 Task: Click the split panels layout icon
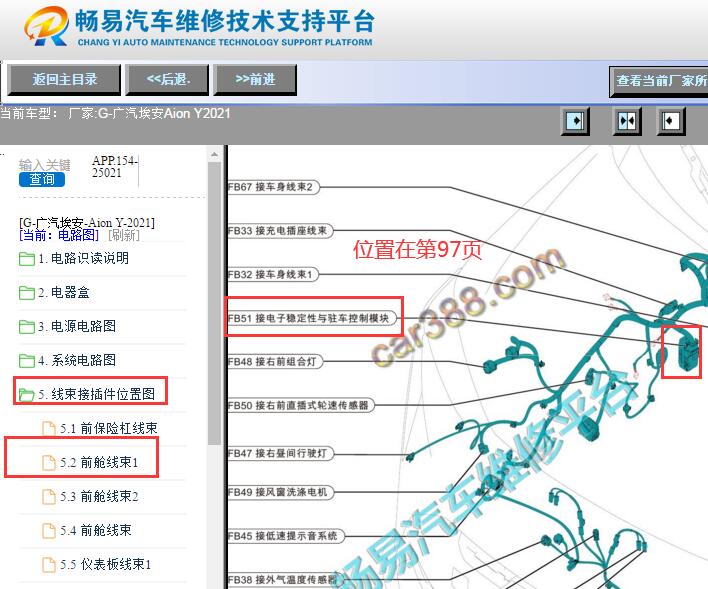pyautogui.click(x=627, y=121)
